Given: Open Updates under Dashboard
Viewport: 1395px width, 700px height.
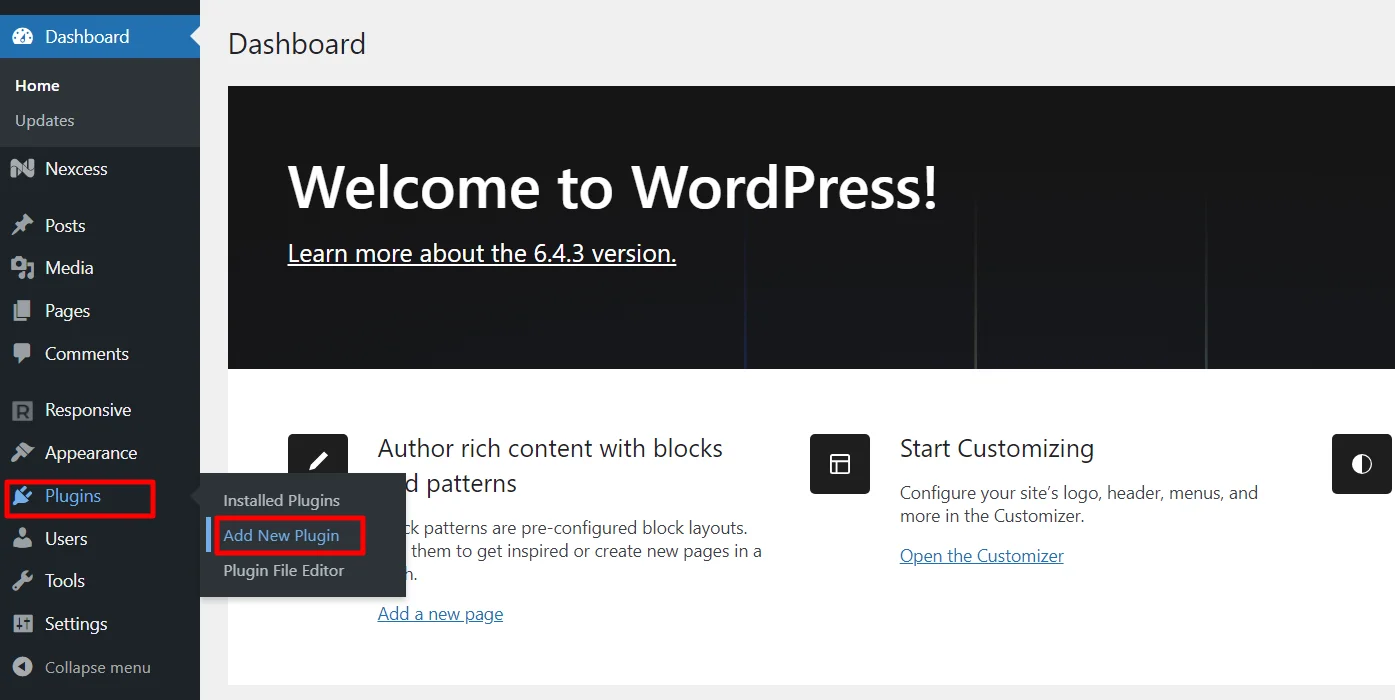Looking at the screenshot, I should coord(44,121).
